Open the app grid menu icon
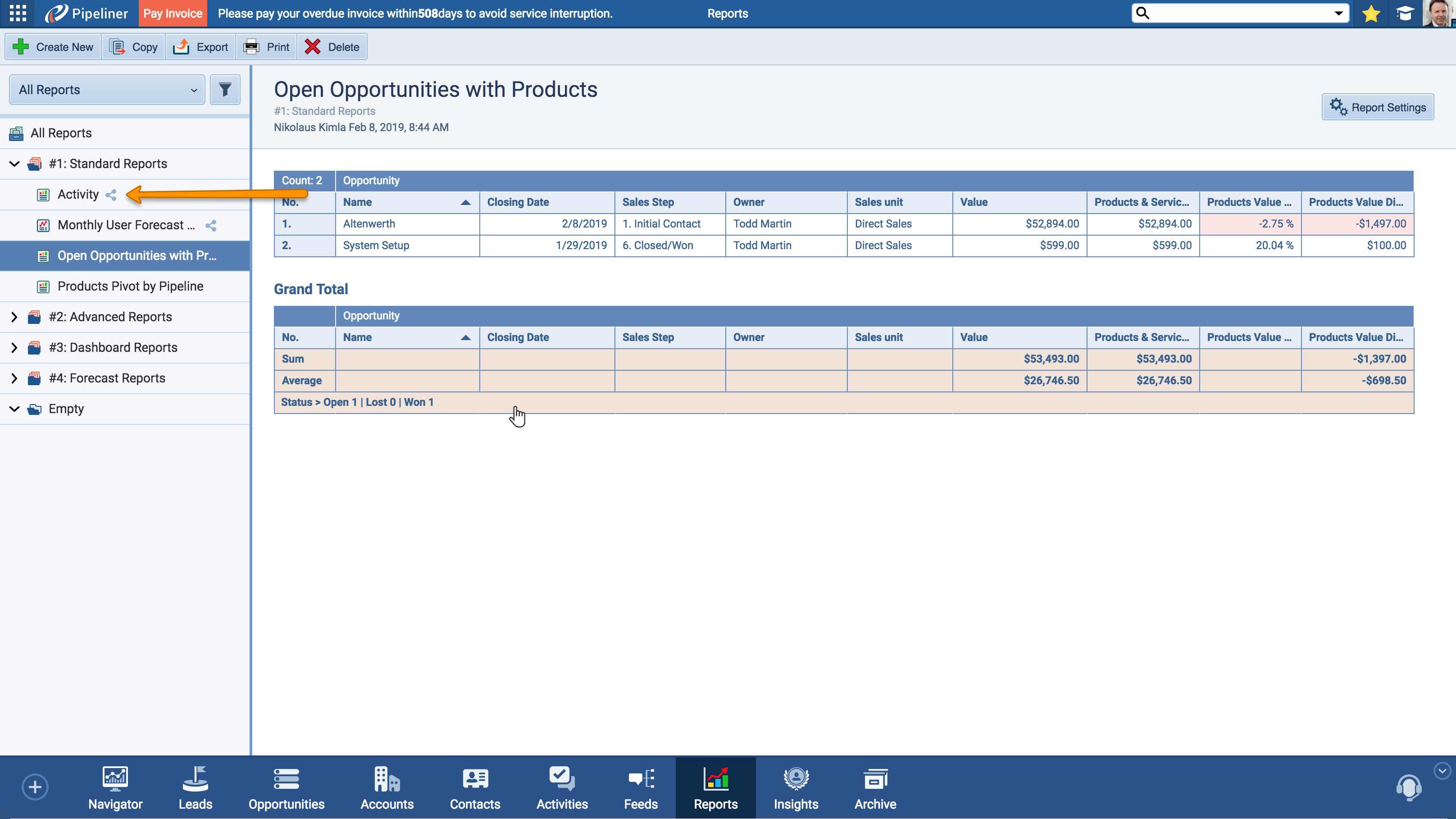This screenshot has width=1456, height=819. 18,13
